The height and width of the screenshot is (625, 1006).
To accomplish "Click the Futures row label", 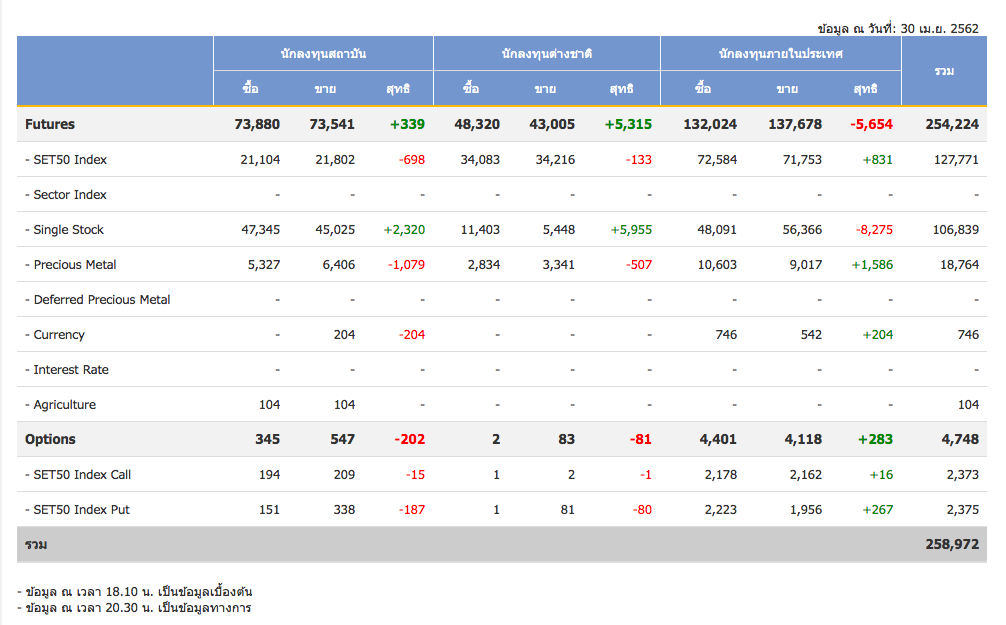I will pyautogui.click(x=49, y=124).
